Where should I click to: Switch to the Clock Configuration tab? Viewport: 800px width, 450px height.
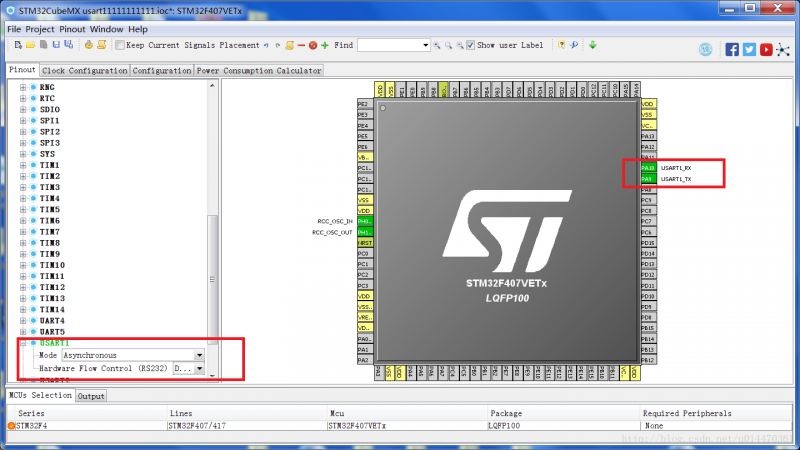[x=84, y=70]
